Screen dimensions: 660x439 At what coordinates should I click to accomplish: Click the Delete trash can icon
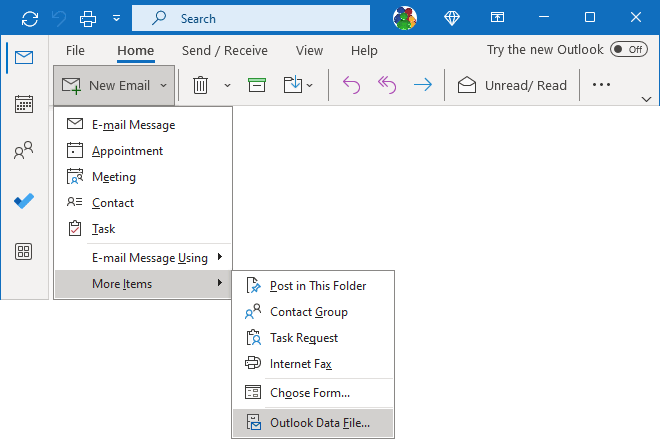(x=200, y=85)
